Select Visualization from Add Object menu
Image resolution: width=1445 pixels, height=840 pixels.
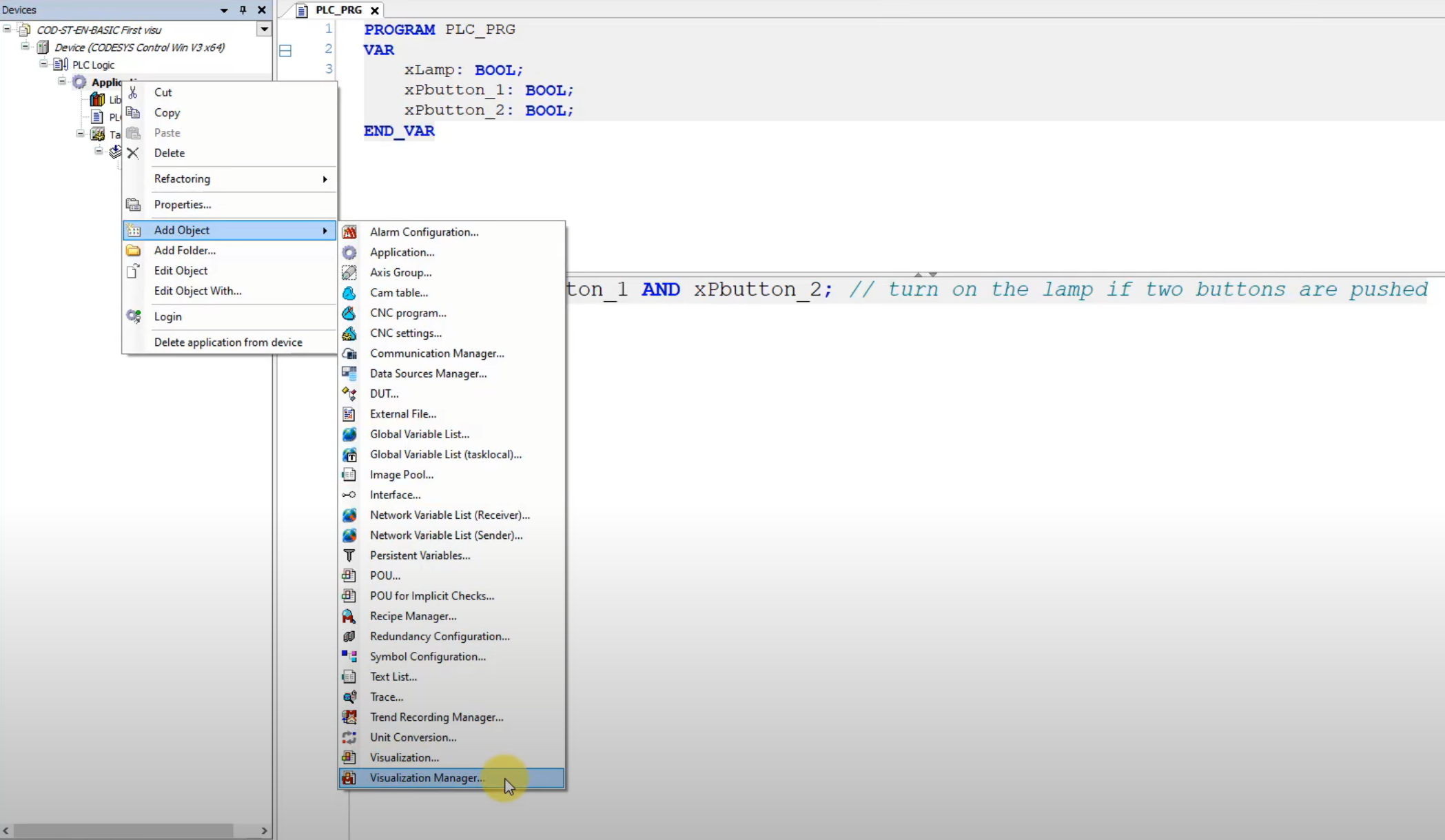point(405,757)
